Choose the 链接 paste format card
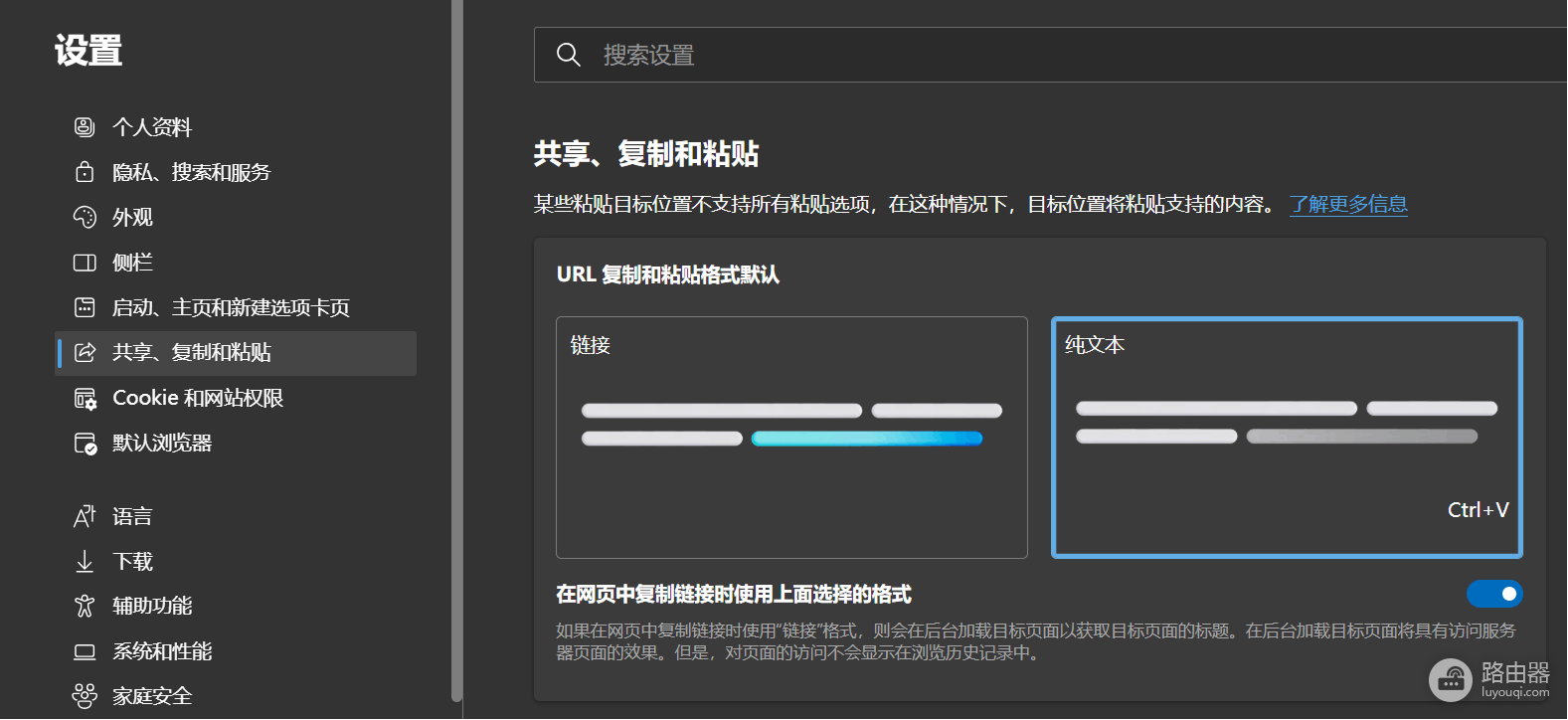Viewport: 1568px width, 720px height. point(791,438)
